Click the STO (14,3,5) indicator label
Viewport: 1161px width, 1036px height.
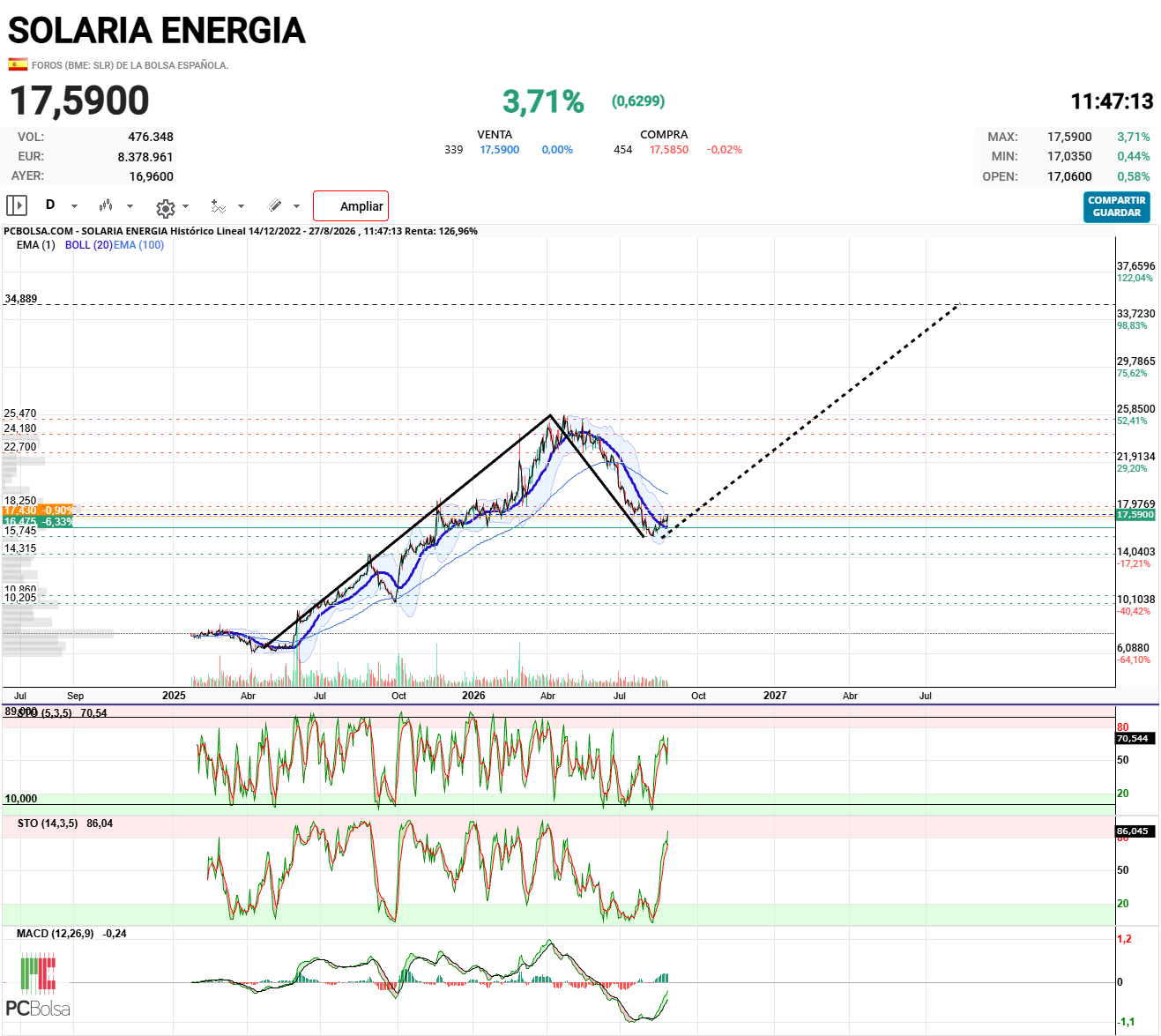48,824
